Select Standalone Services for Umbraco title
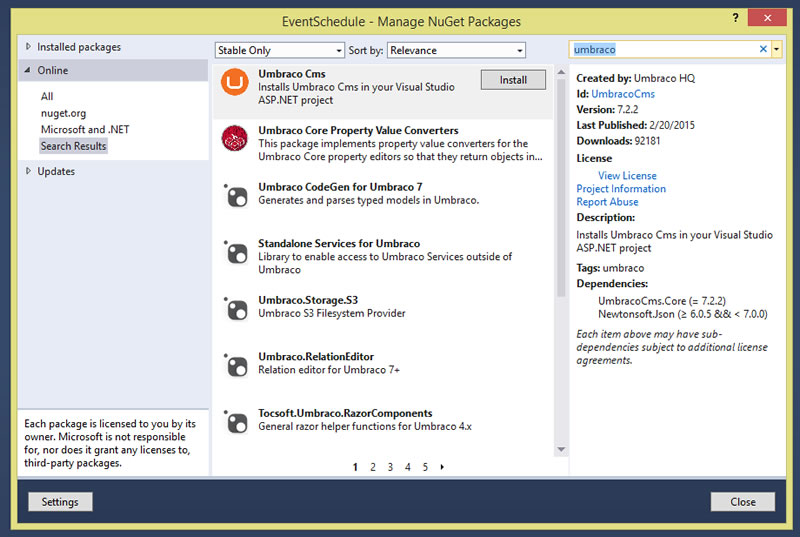This screenshot has width=800, height=537. 339,244
